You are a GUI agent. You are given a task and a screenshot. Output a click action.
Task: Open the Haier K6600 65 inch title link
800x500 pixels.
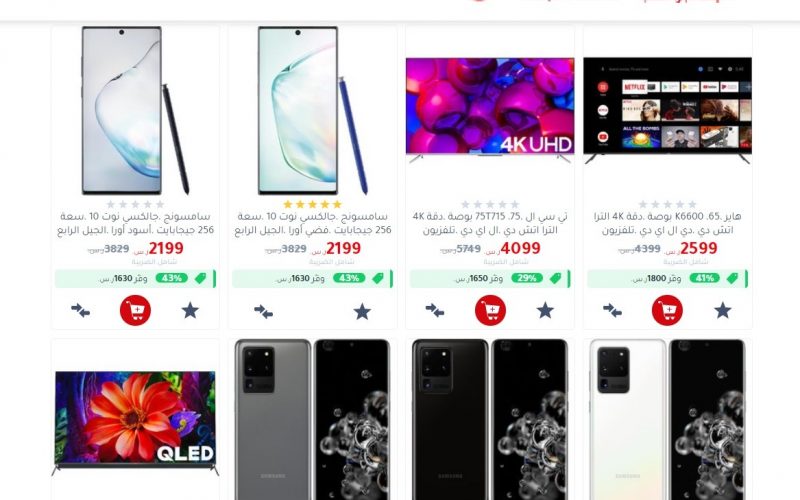tap(667, 223)
